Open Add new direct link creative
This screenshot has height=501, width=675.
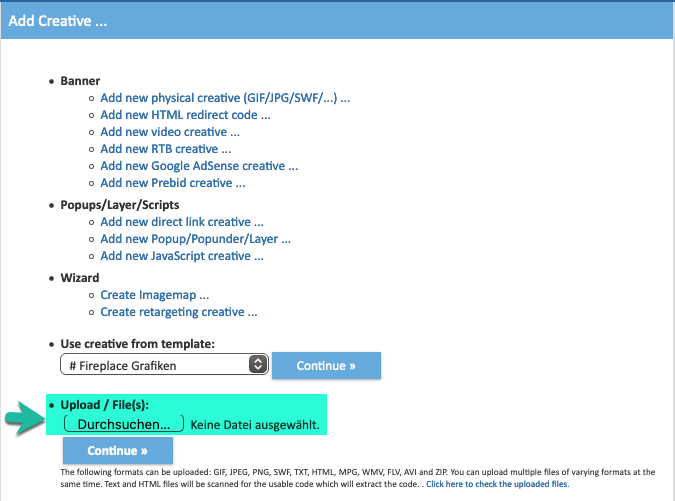pos(182,222)
